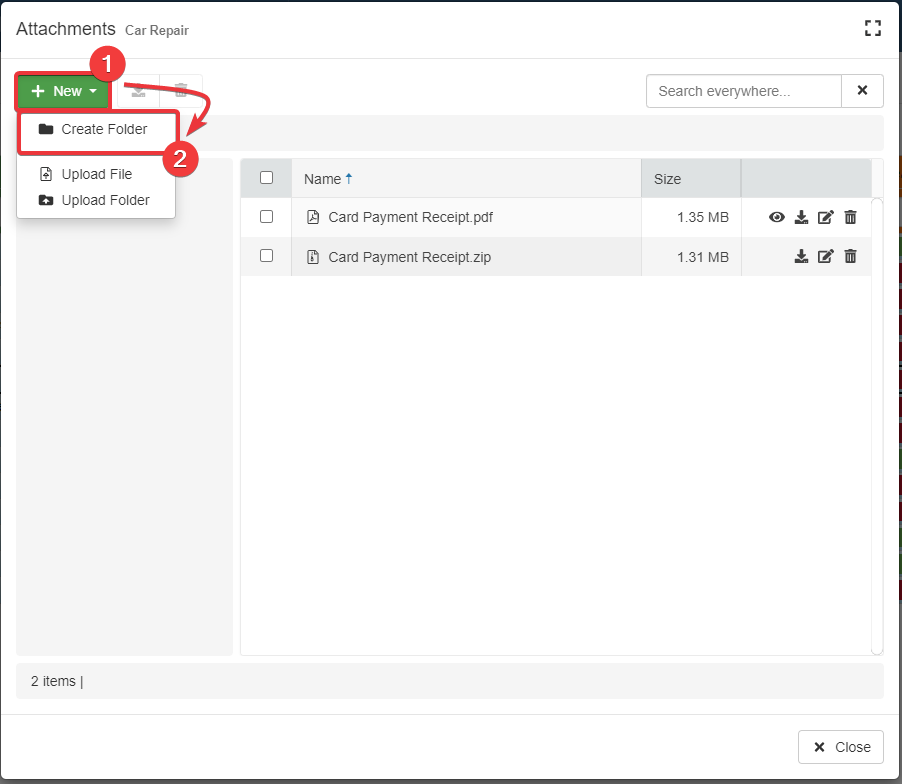Delete Card Payment Receipt.pdf using trash icon

click(850, 217)
